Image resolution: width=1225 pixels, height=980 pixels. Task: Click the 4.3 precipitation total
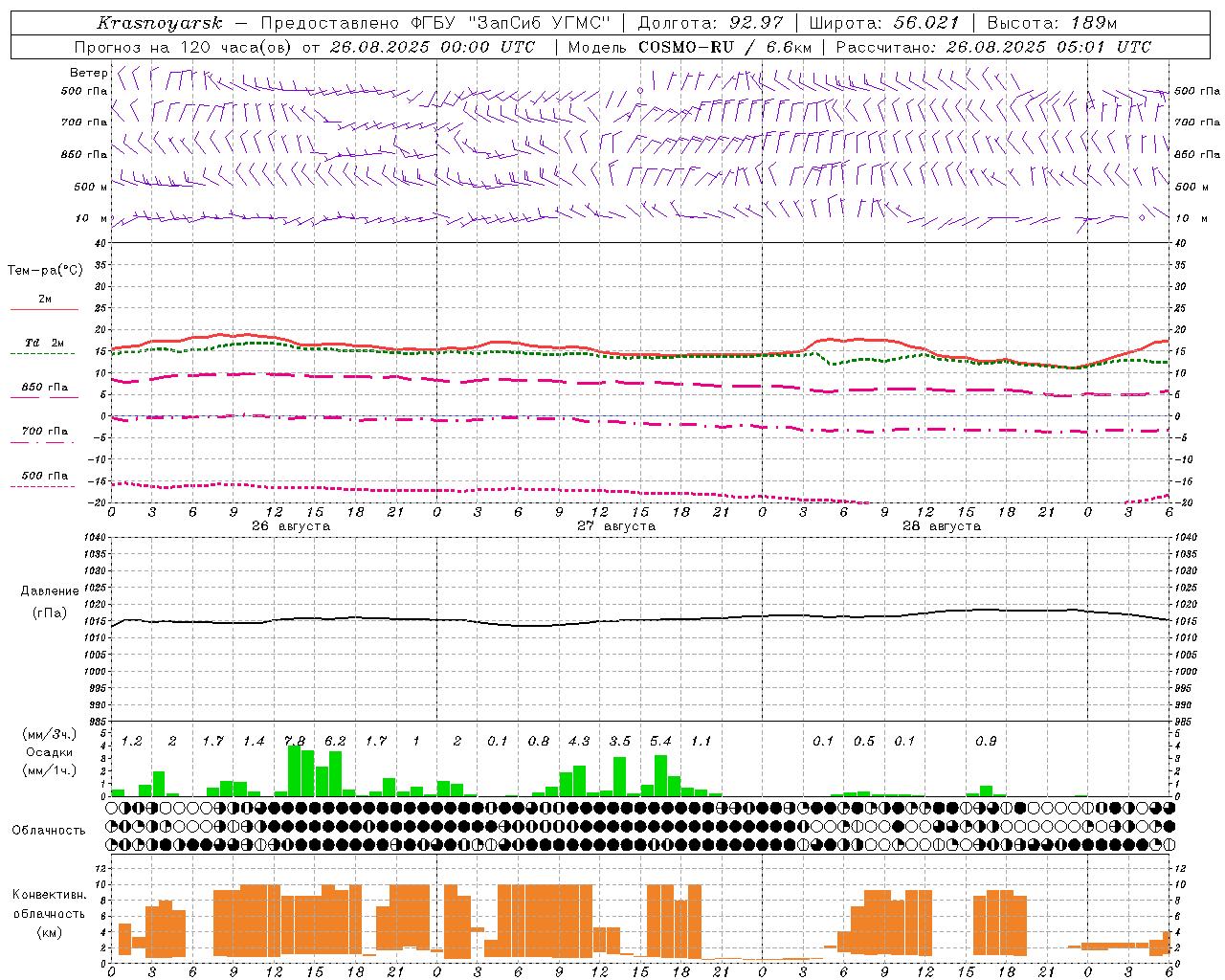coord(579,742)
